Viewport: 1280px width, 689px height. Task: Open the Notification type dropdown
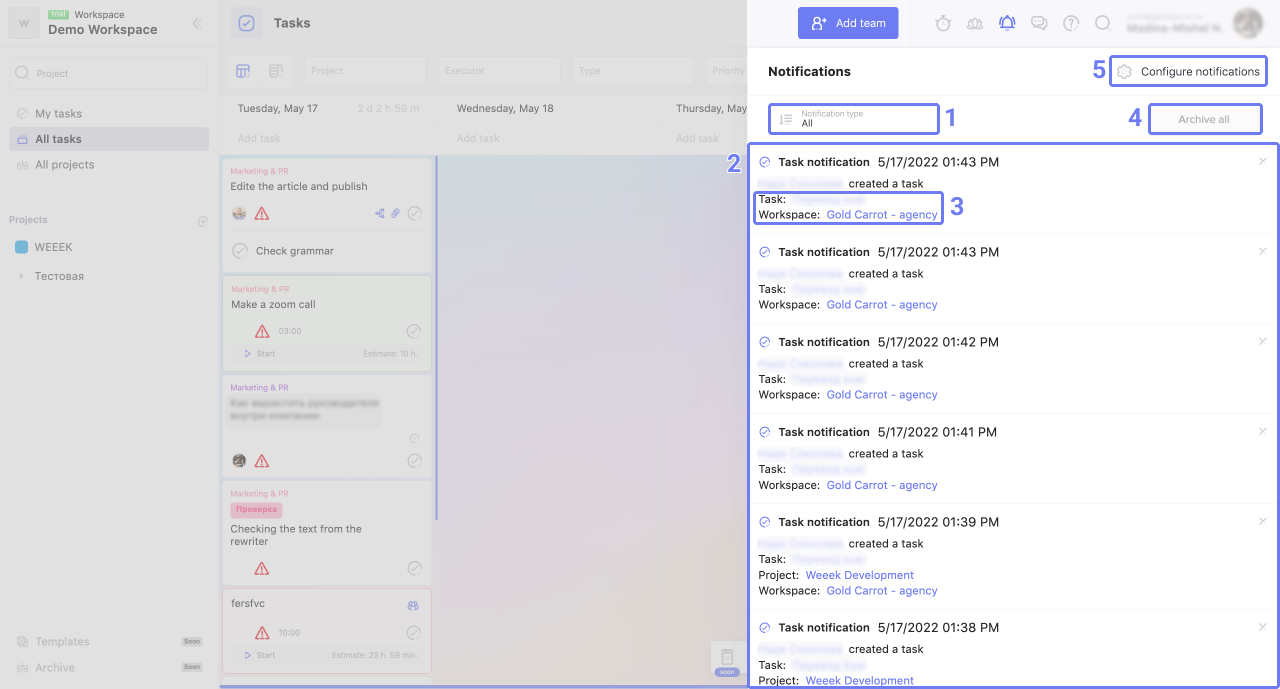pyautogui.click(x=854, y=119)
